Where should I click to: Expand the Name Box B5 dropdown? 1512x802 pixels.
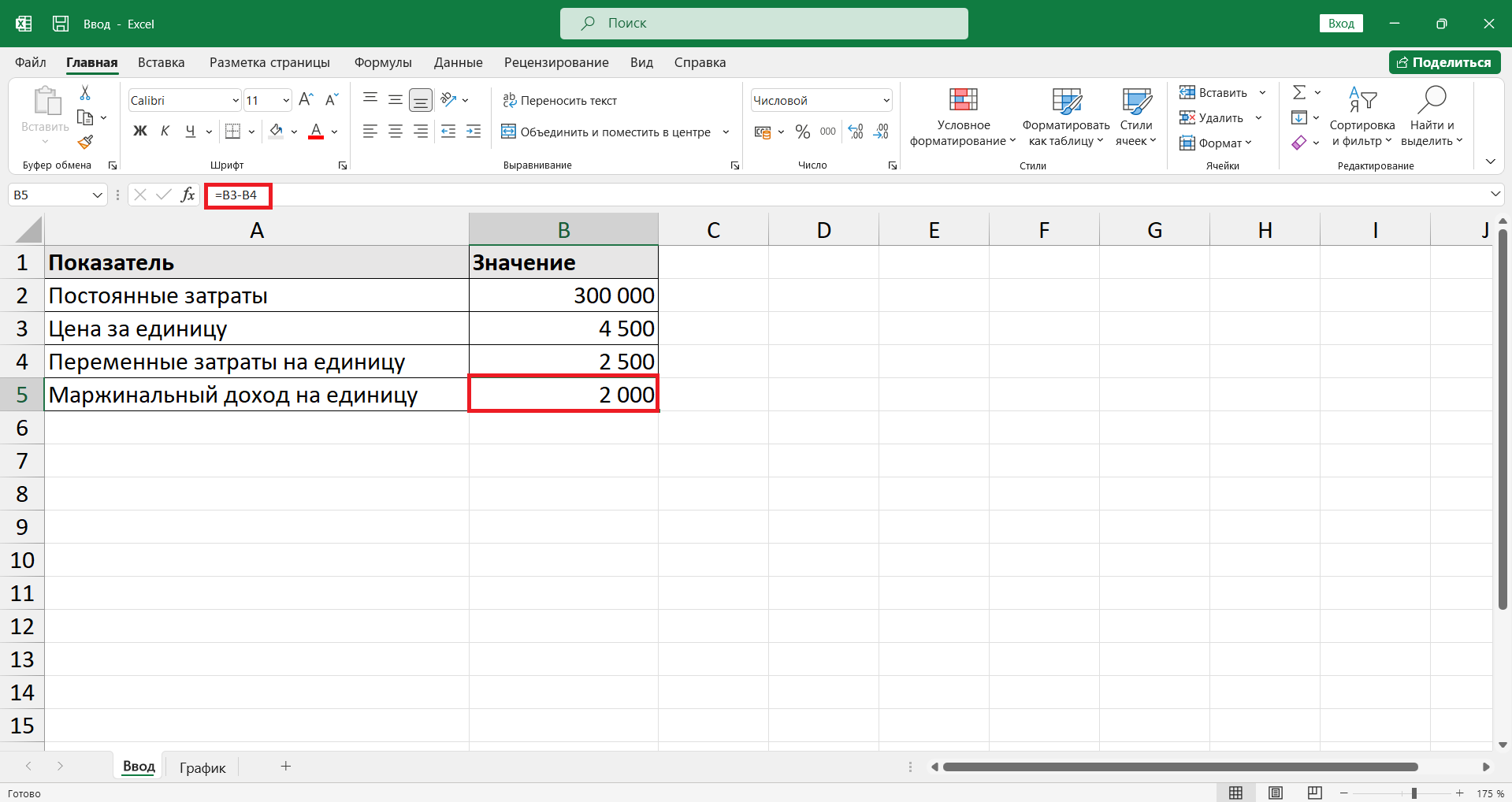pyautogui.click(x=98, y=195)
